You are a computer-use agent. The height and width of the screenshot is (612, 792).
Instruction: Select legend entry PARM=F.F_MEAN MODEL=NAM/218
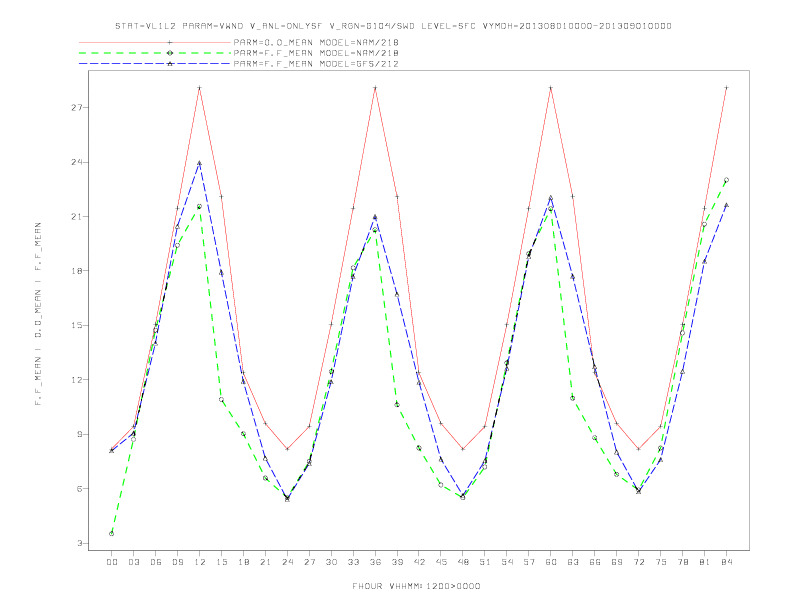pos(316,53)
